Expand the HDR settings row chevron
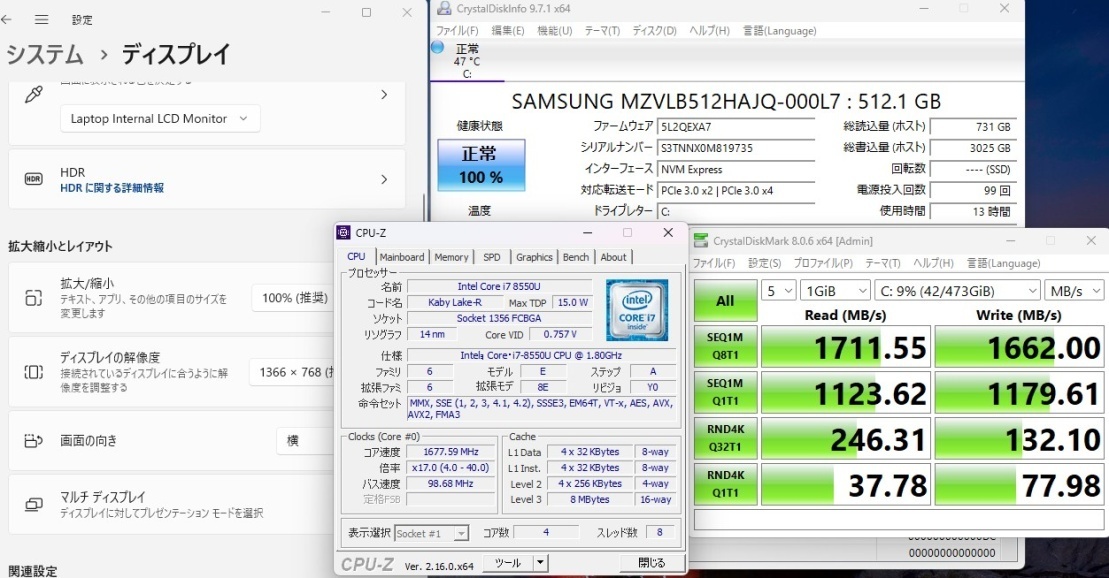This screenshot has height=578, width=1109. tap(384, 179)
